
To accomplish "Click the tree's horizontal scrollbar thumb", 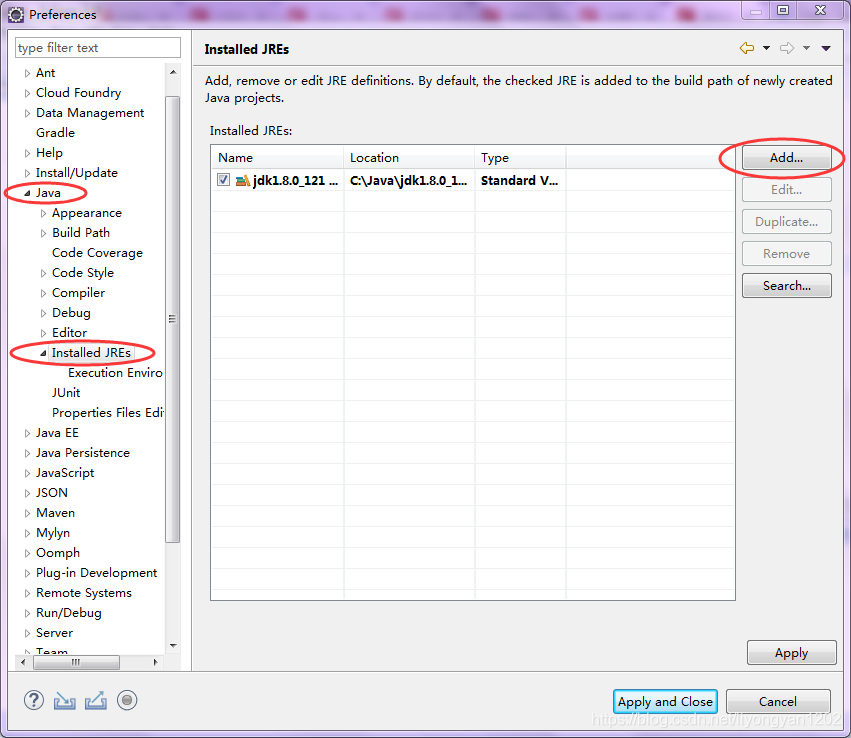I will 76,662.
